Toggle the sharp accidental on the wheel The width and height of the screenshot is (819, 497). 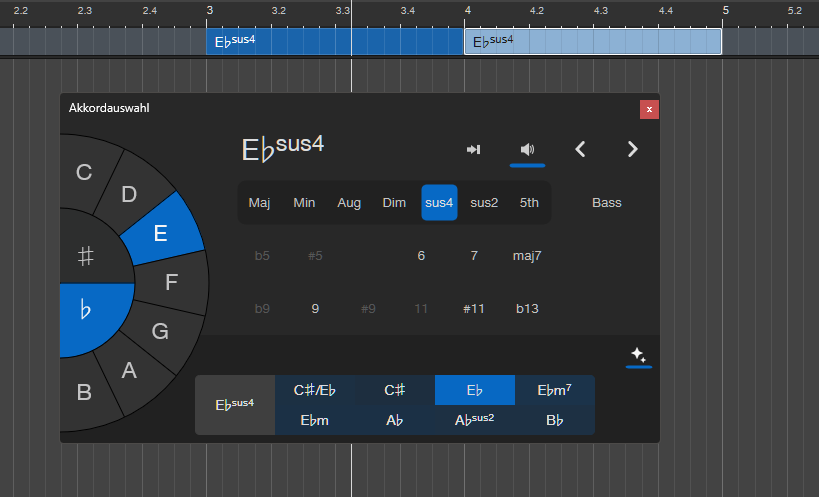point(86,256)
